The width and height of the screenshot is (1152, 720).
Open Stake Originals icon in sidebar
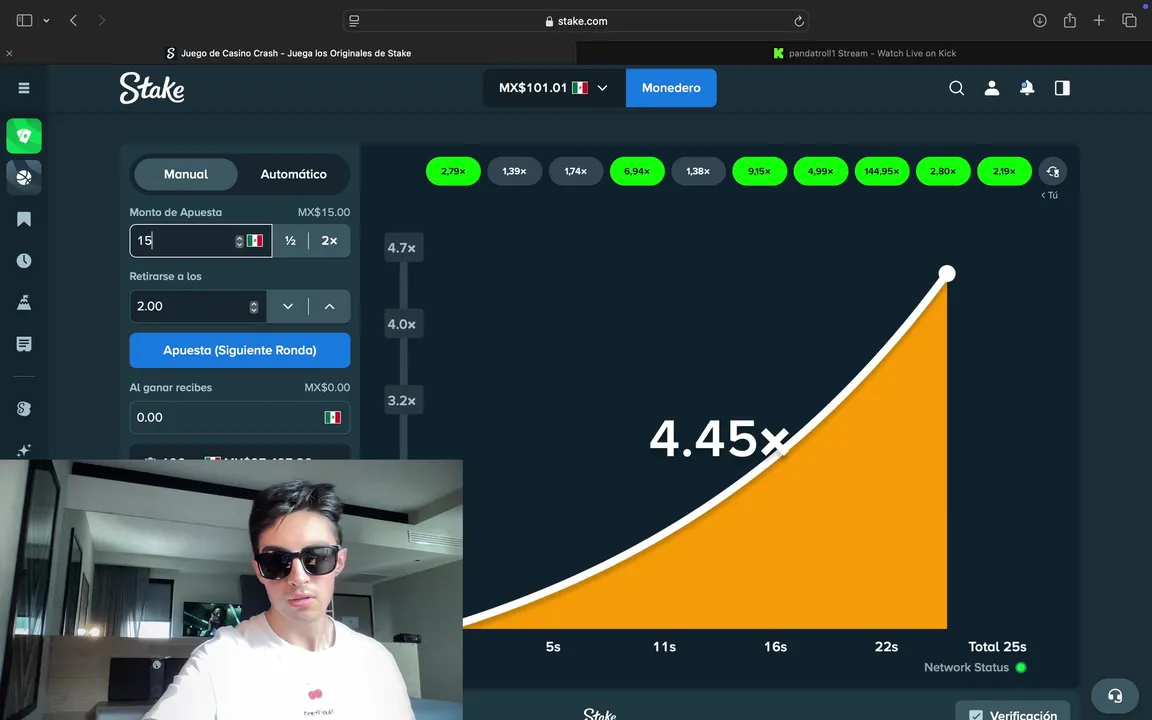click(24, 408)
